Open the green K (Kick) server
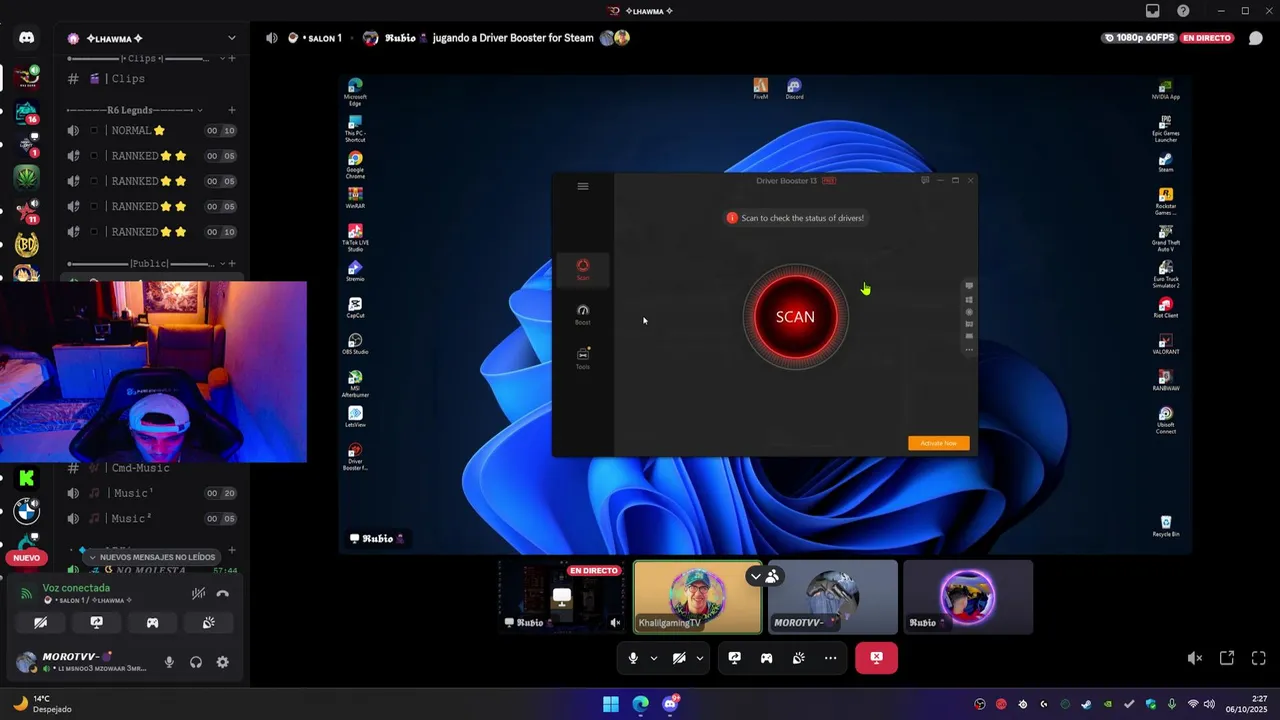The height and width of the screenshot is (720, 1280). coord(26,480)
